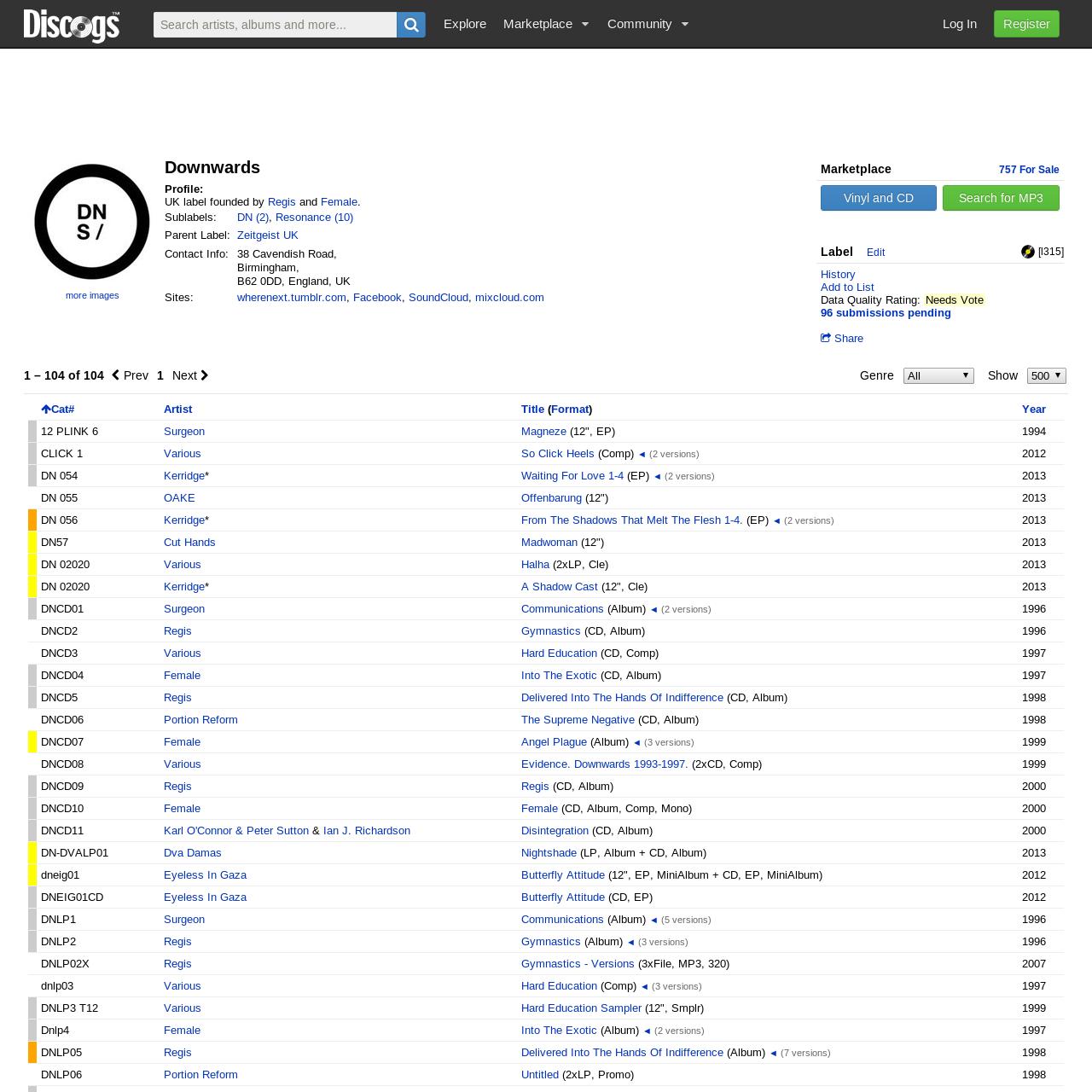Viewport: 1092px width, 1092px height.
Task: Open the label's SoundCloud link
Action: click(439, 298)
